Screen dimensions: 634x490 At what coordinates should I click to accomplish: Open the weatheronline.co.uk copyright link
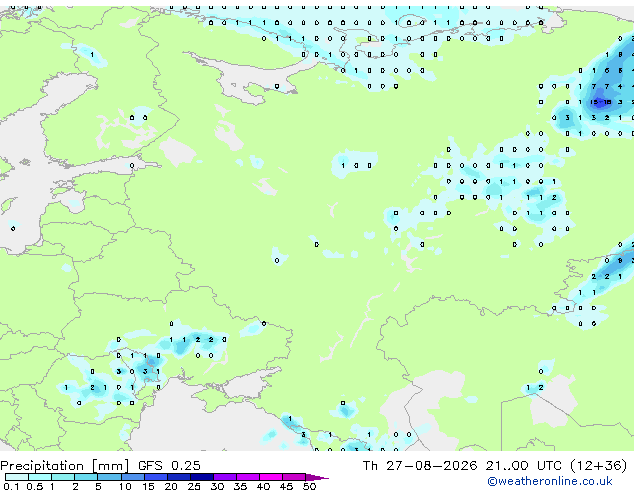point(550,481)
